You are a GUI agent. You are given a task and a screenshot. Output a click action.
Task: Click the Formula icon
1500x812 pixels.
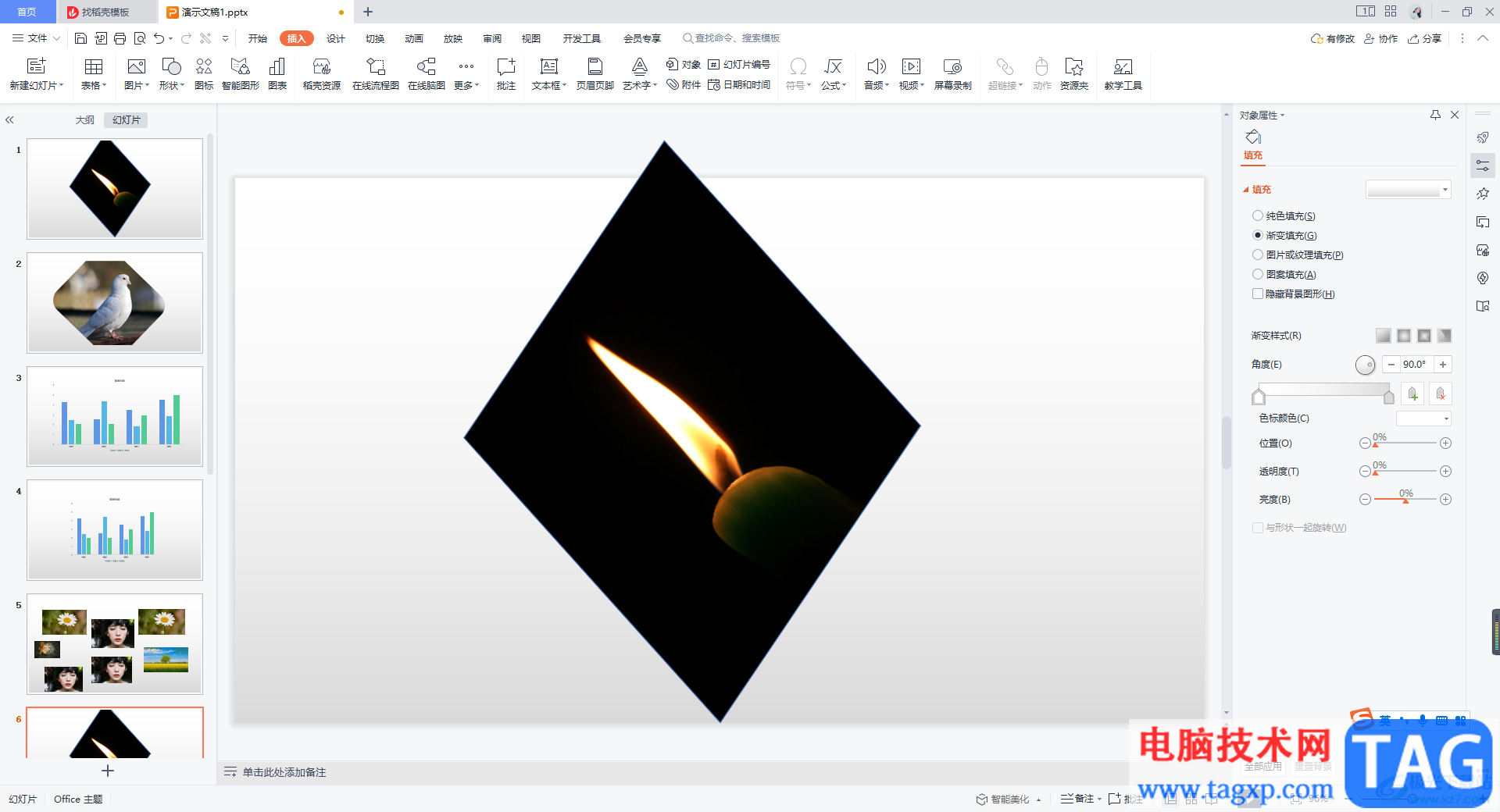click(x=833, y=66)
